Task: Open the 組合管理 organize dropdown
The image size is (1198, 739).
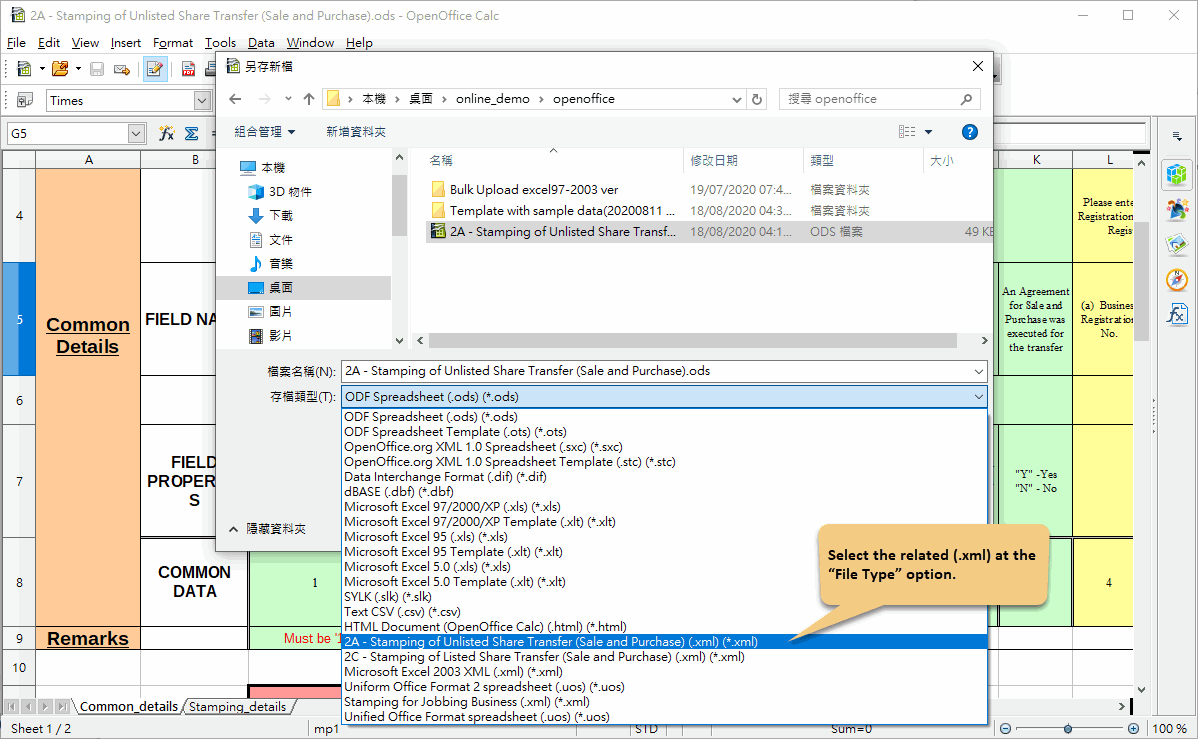Action: coord(265,132)
